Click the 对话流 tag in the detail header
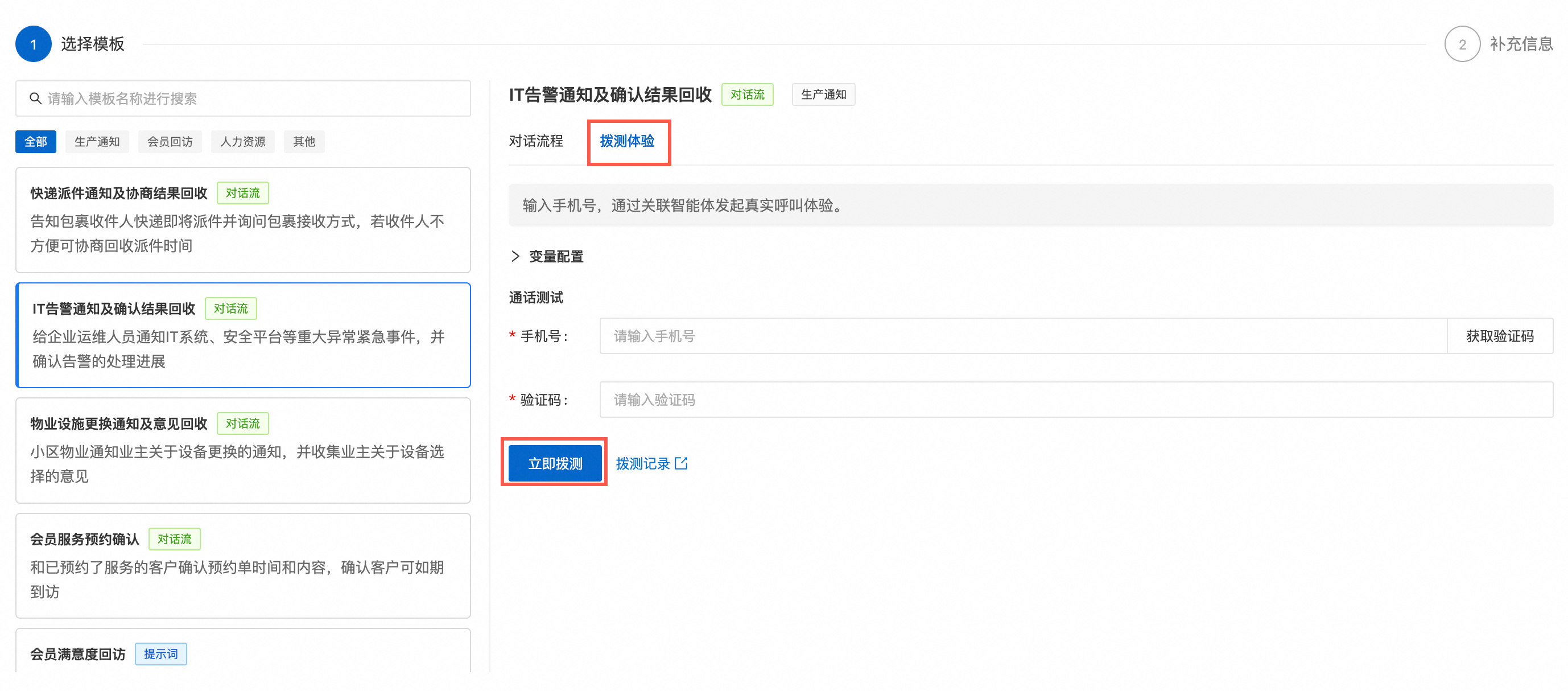Viewport: 1568px width, 691px height. pyautogui.click(x=748, y=94)
